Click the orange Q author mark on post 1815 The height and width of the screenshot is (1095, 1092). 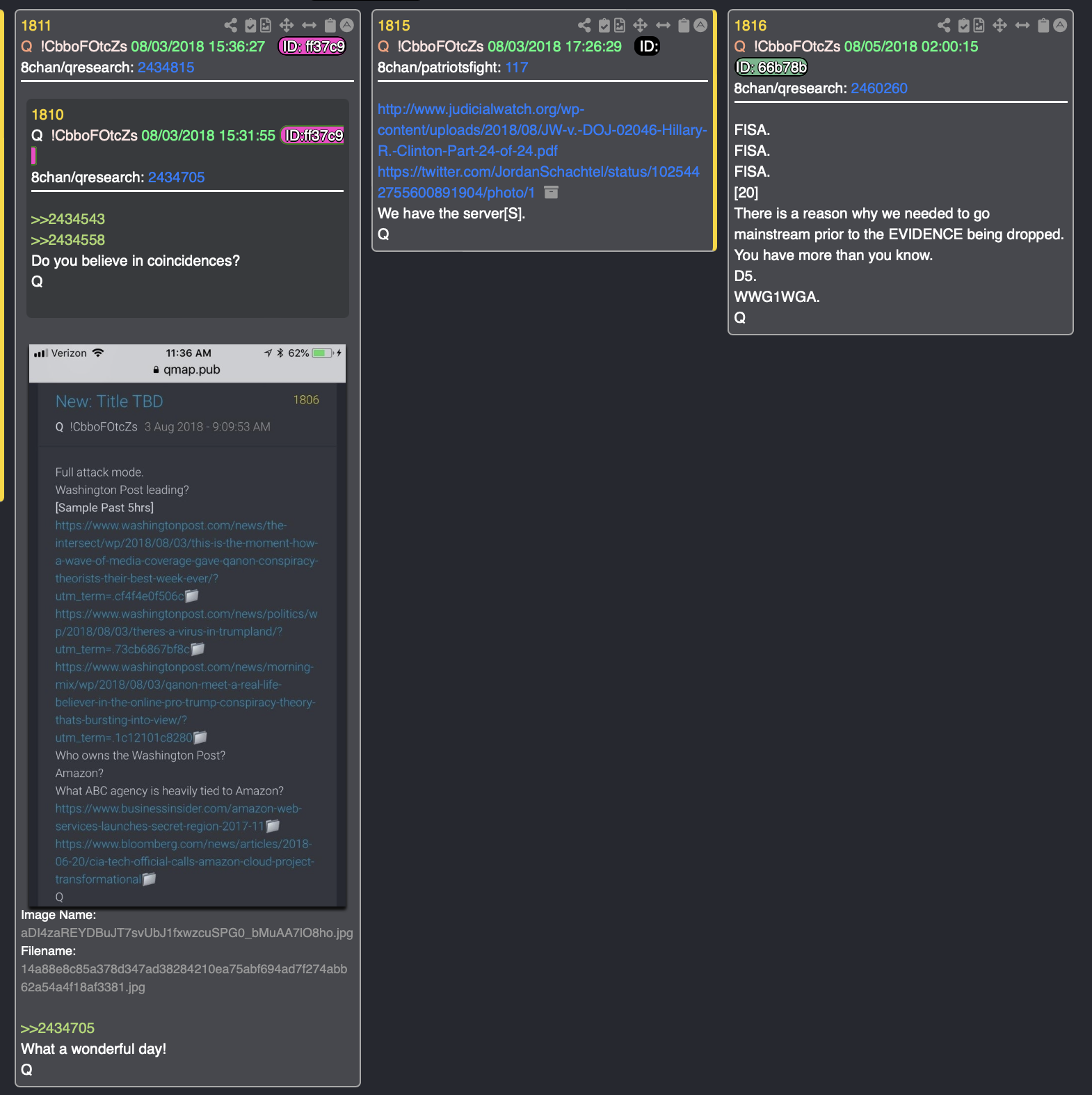point(383,47)
